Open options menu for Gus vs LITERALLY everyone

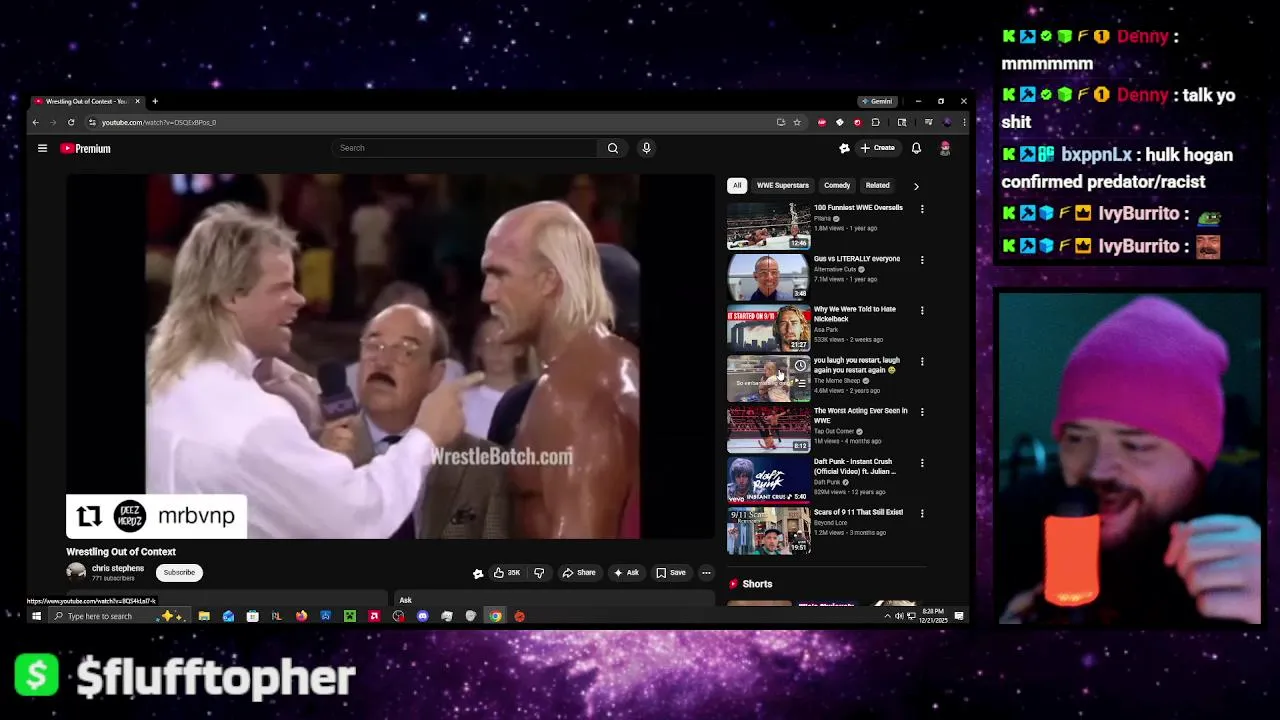(x=922, y=260)
